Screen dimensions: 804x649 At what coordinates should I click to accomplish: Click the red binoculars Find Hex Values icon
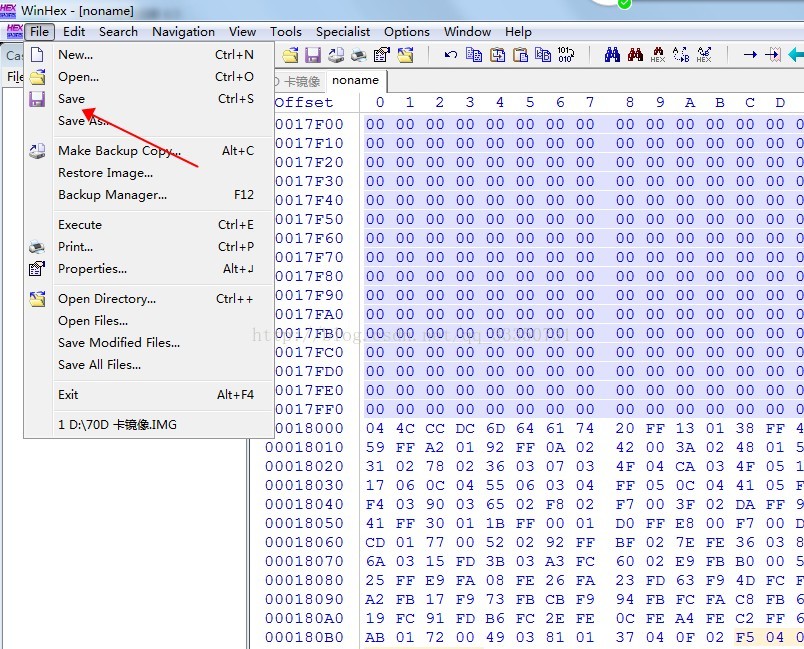tap(635, 55)
